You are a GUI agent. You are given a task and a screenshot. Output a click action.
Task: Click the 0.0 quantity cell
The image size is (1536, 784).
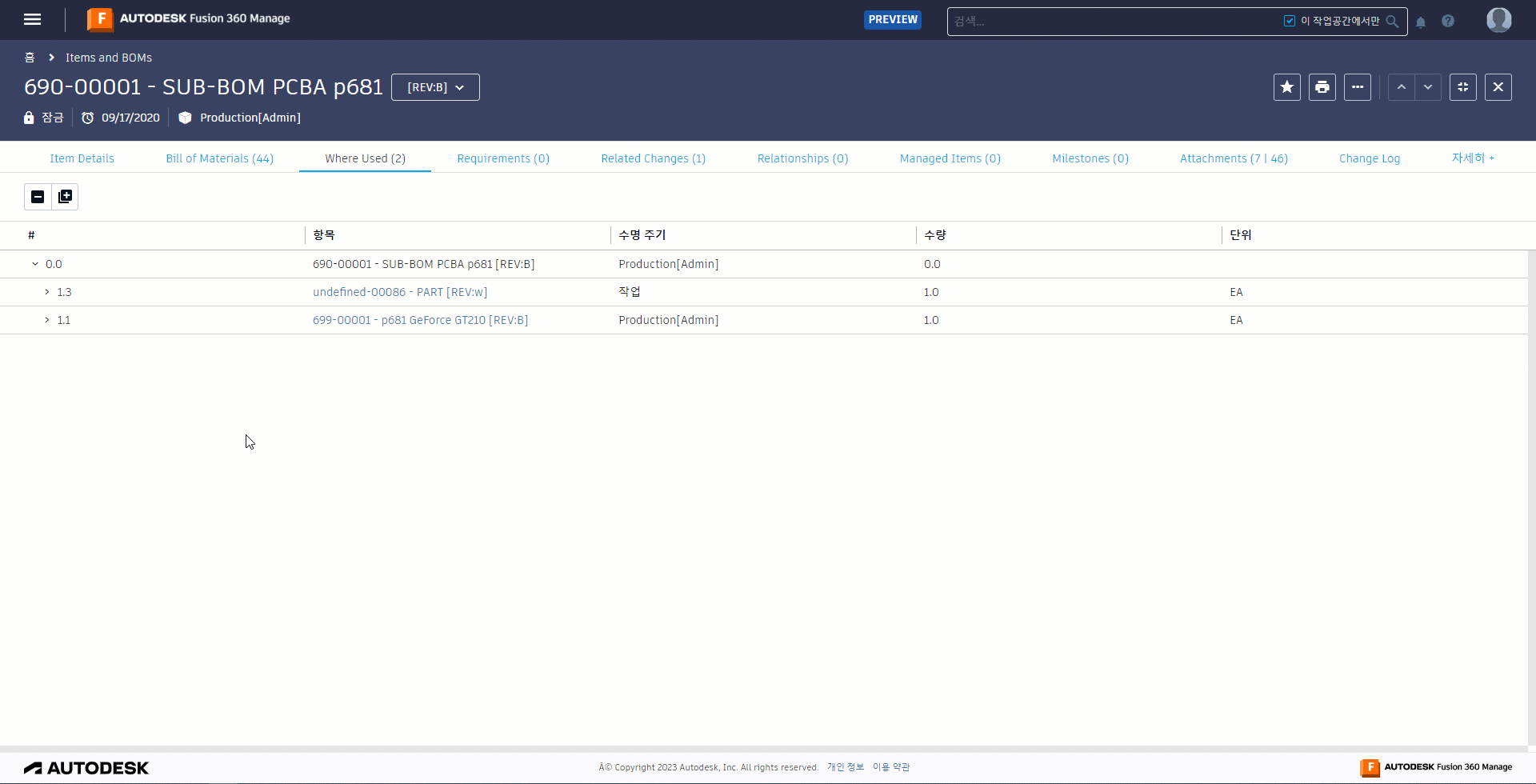[x=932, y=264]
